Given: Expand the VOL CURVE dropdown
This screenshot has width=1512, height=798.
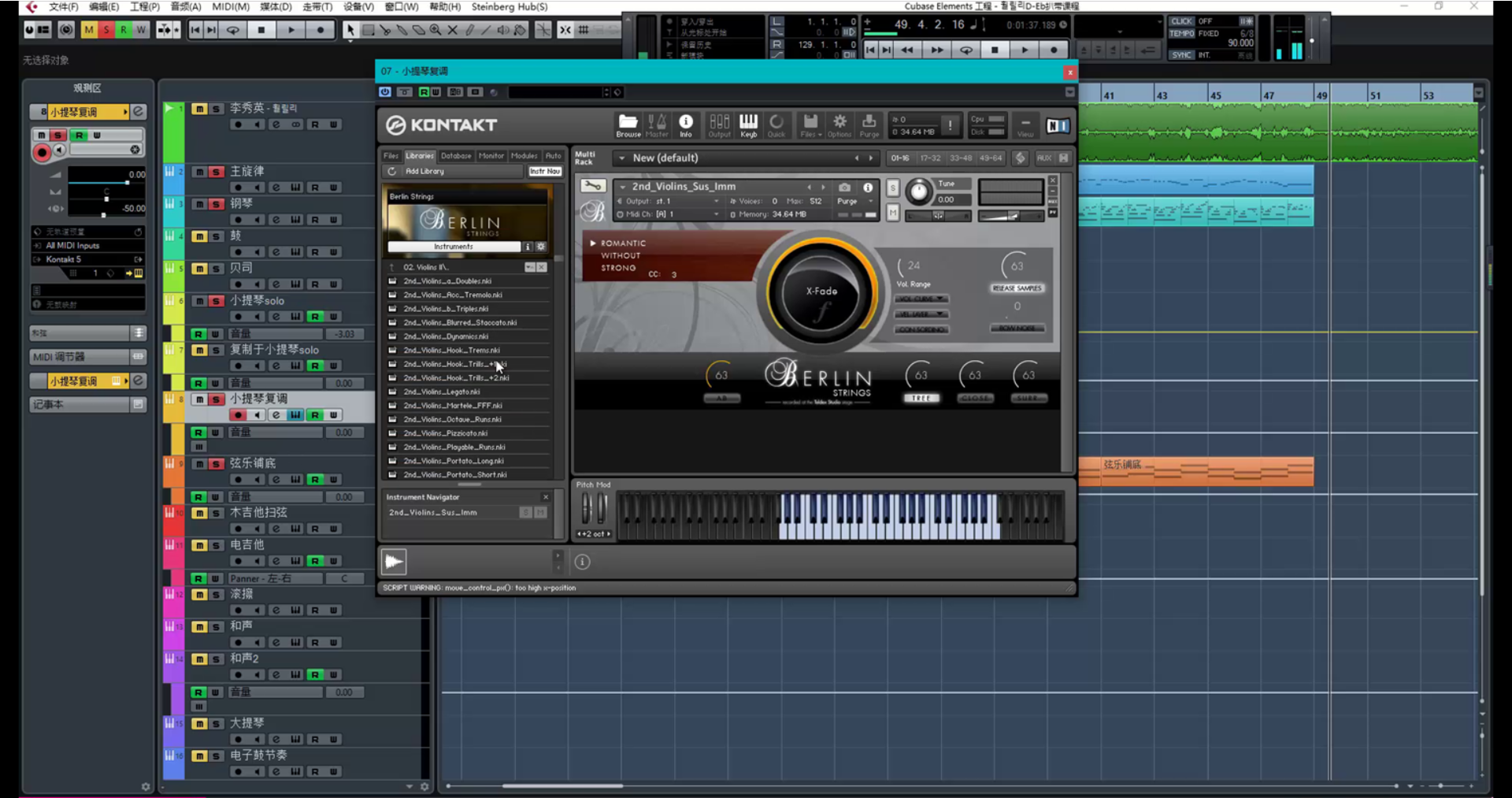Looking at the screenshot, I should point(921,299).
